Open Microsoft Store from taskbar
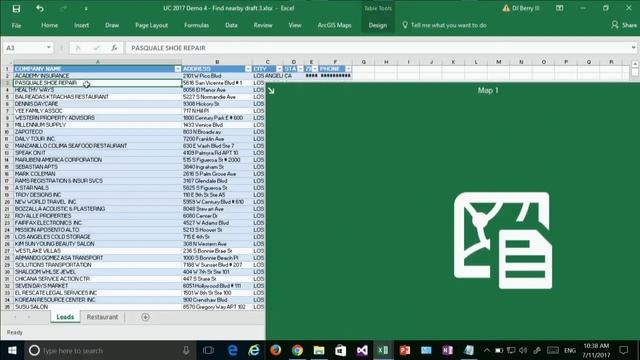Viewport: 640px width, 360px height. coord(340,350)
